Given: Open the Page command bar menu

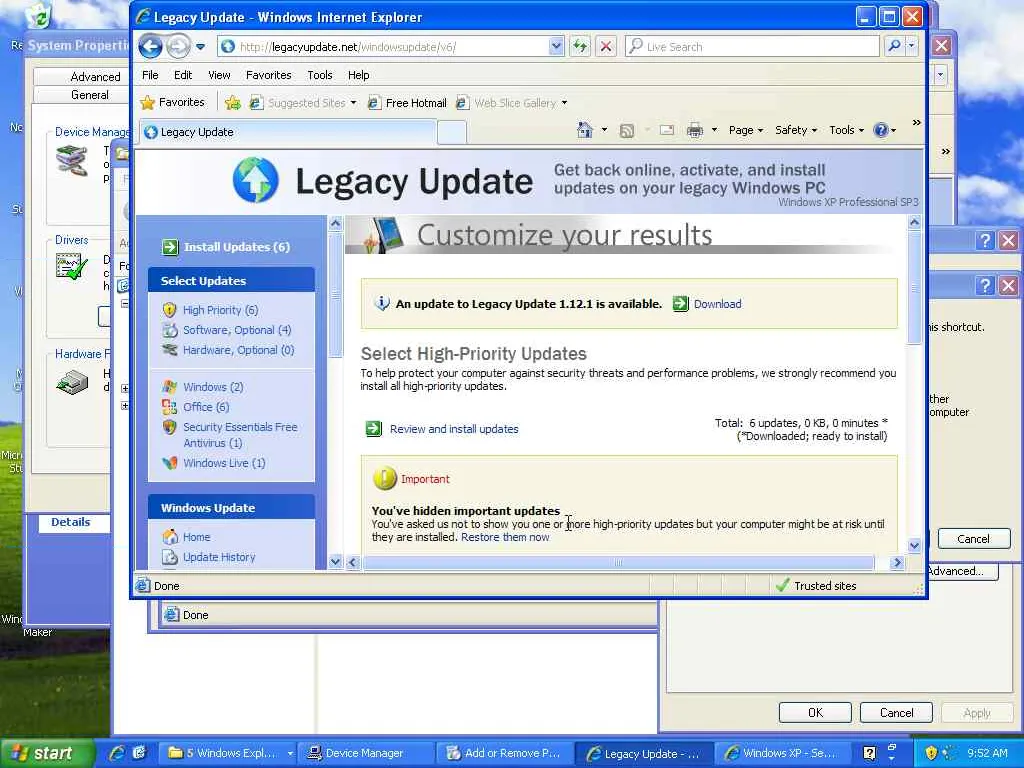Looking at the screenshot, I should (746, 130).
